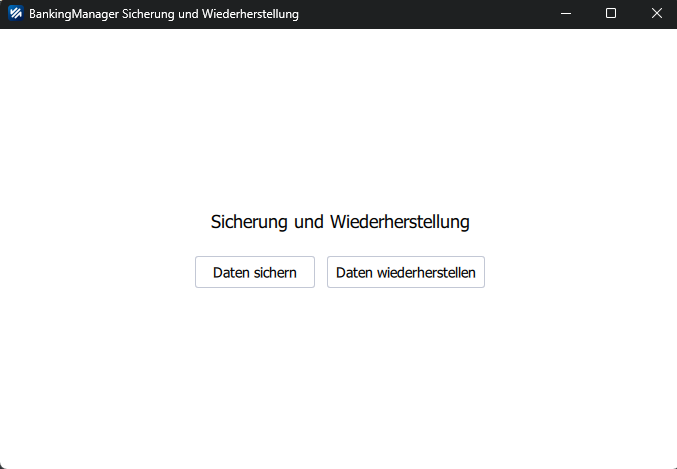Select the dash minimize icon
This screenshot has width=677, height=469.
[x=565, y=14]
